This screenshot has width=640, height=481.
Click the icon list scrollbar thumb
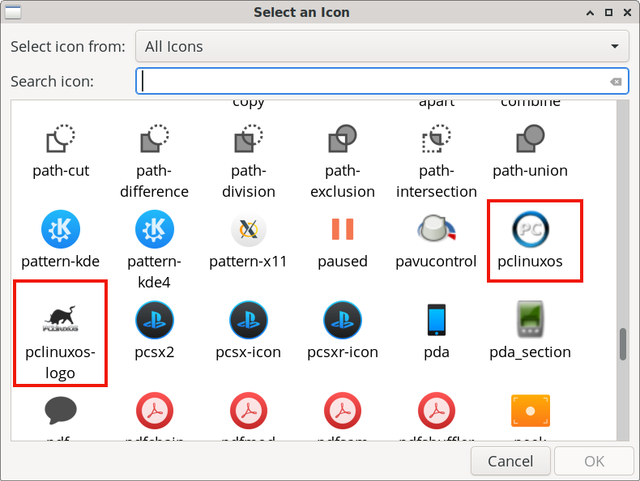[x=622, y=344]
